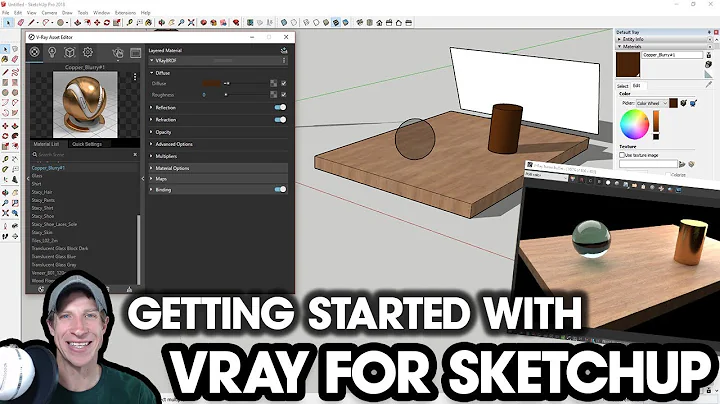
Task: Select the Move tool in top toolbar
Action: (97, 22)
